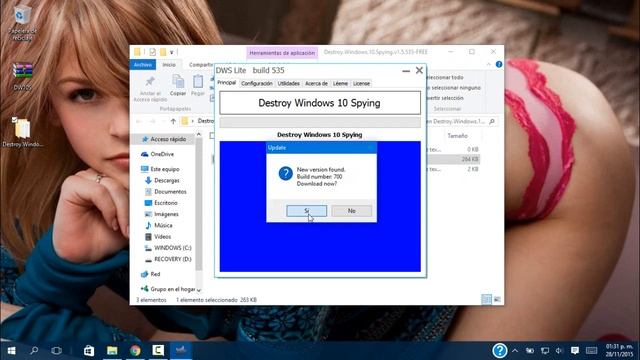Open License tab in DWS Lite
This screenshot has width=640, height=360.
[x=361, y=83]
